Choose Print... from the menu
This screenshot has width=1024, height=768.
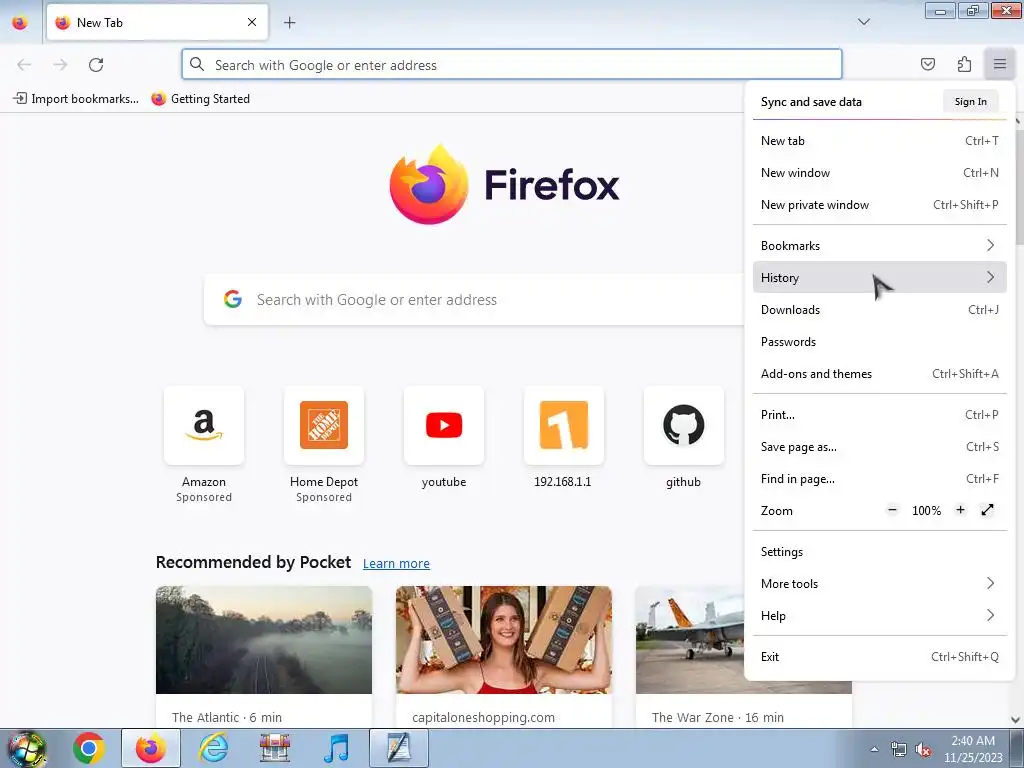(879, 415)
